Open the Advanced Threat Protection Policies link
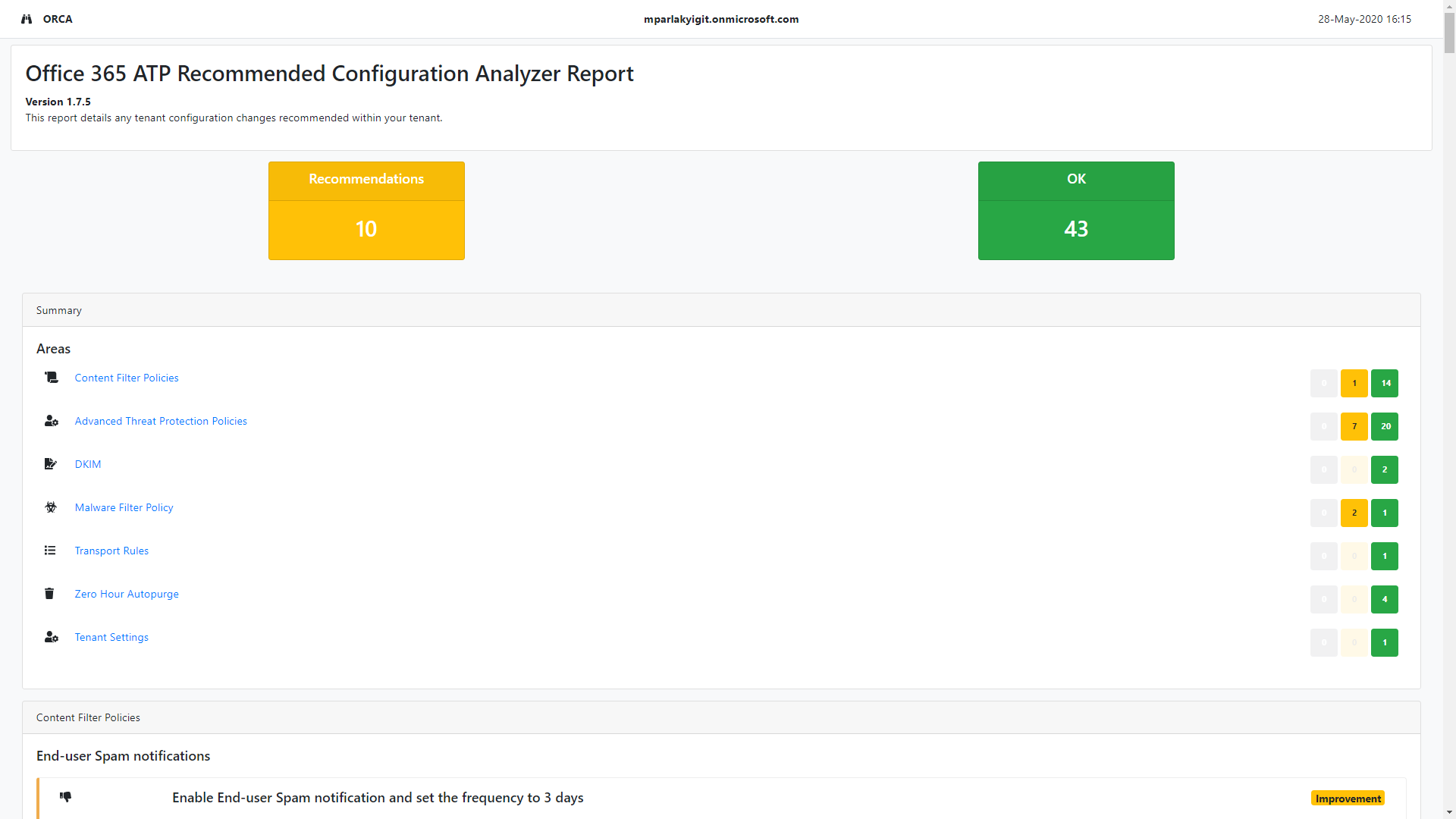1456x819 pixels. pyautogui.click(x=161, y=421)
